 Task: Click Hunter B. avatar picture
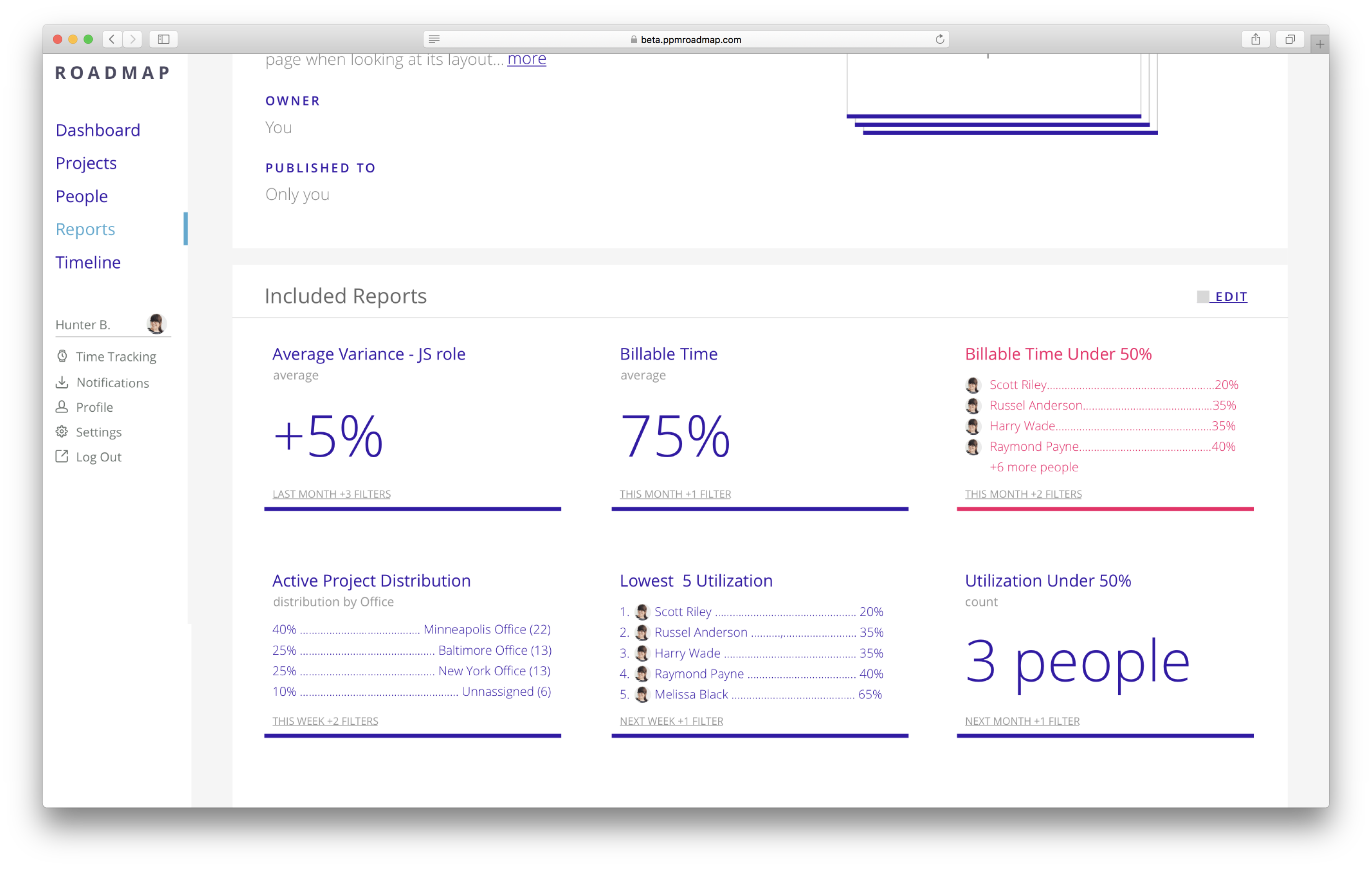[156, 324]
